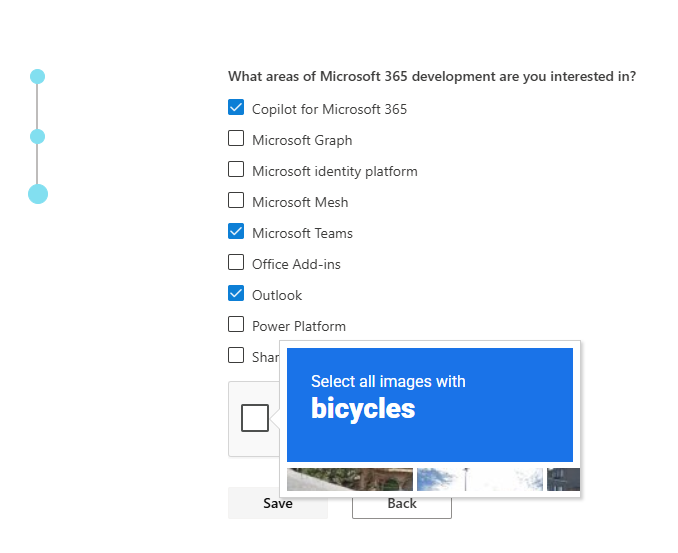
Task: Uncheck Copilot for Microsoft 365 checkbox
Action: [236, 107]
